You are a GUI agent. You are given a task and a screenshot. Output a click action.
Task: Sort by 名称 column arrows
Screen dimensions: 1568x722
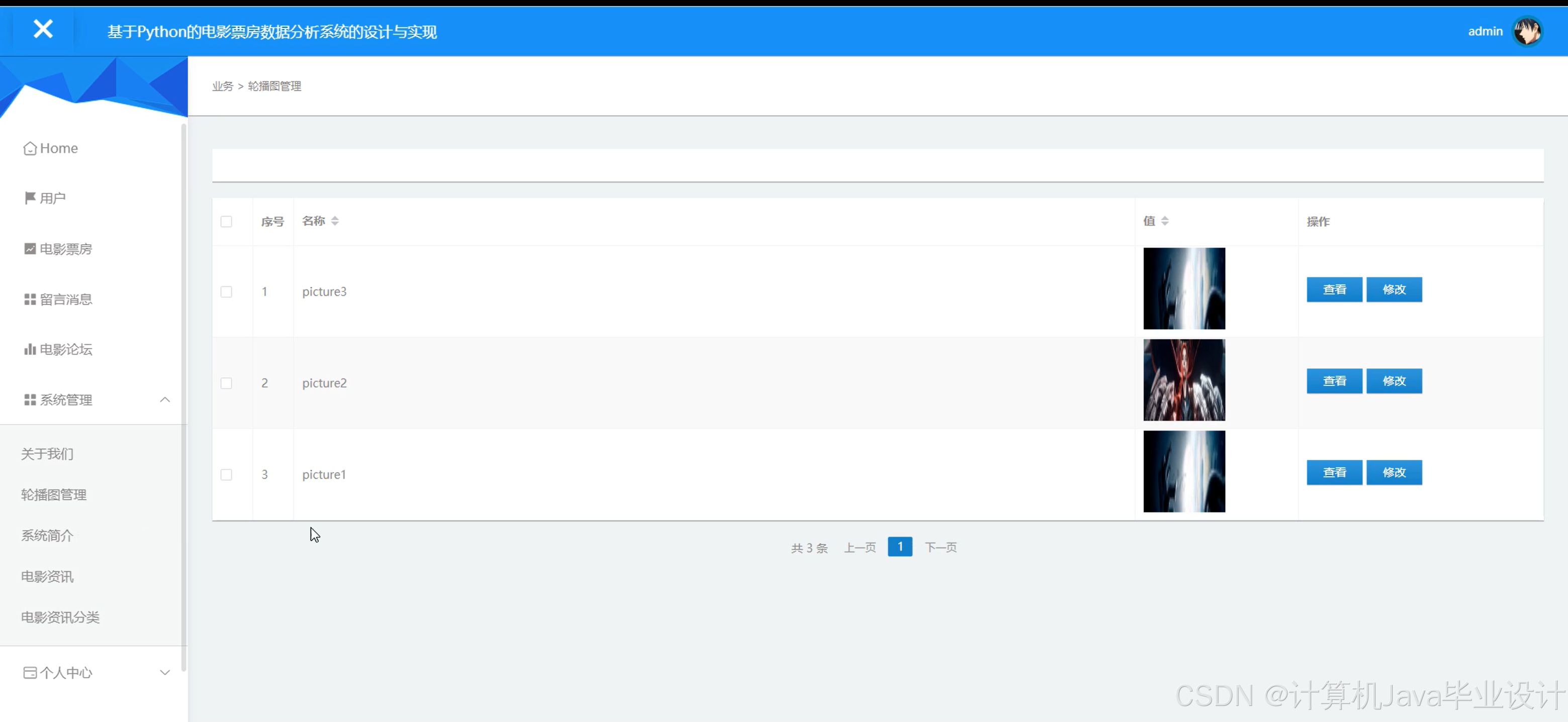335,221
